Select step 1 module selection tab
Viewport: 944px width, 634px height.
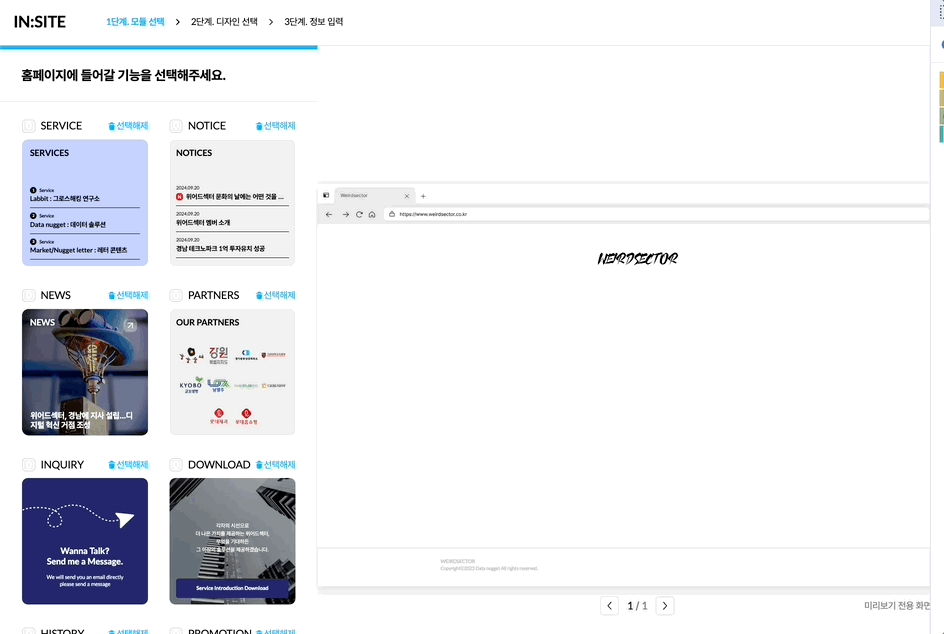pyautogui.click(x=135, y=22)
